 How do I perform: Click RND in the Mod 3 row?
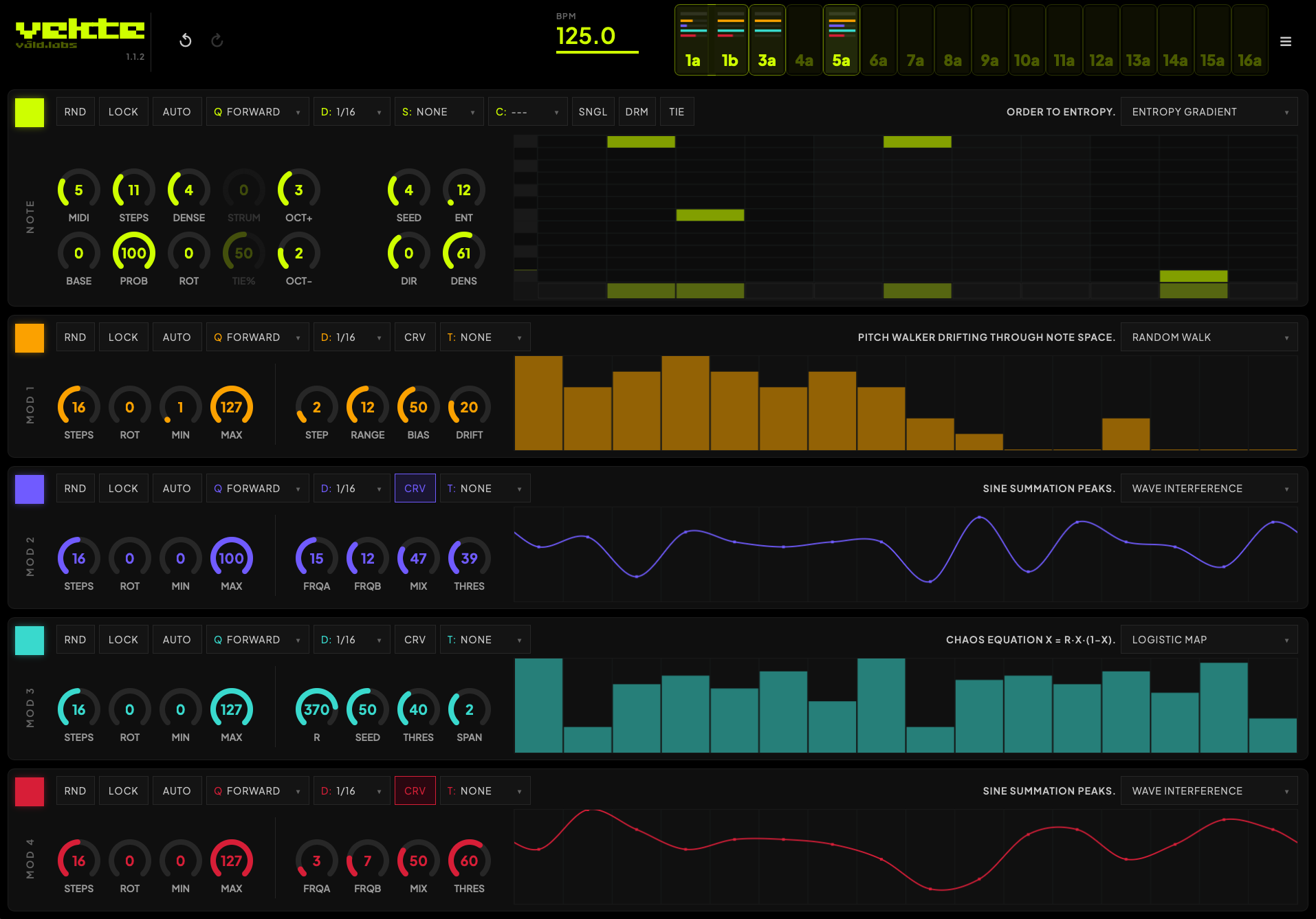(x=75, y=640)
